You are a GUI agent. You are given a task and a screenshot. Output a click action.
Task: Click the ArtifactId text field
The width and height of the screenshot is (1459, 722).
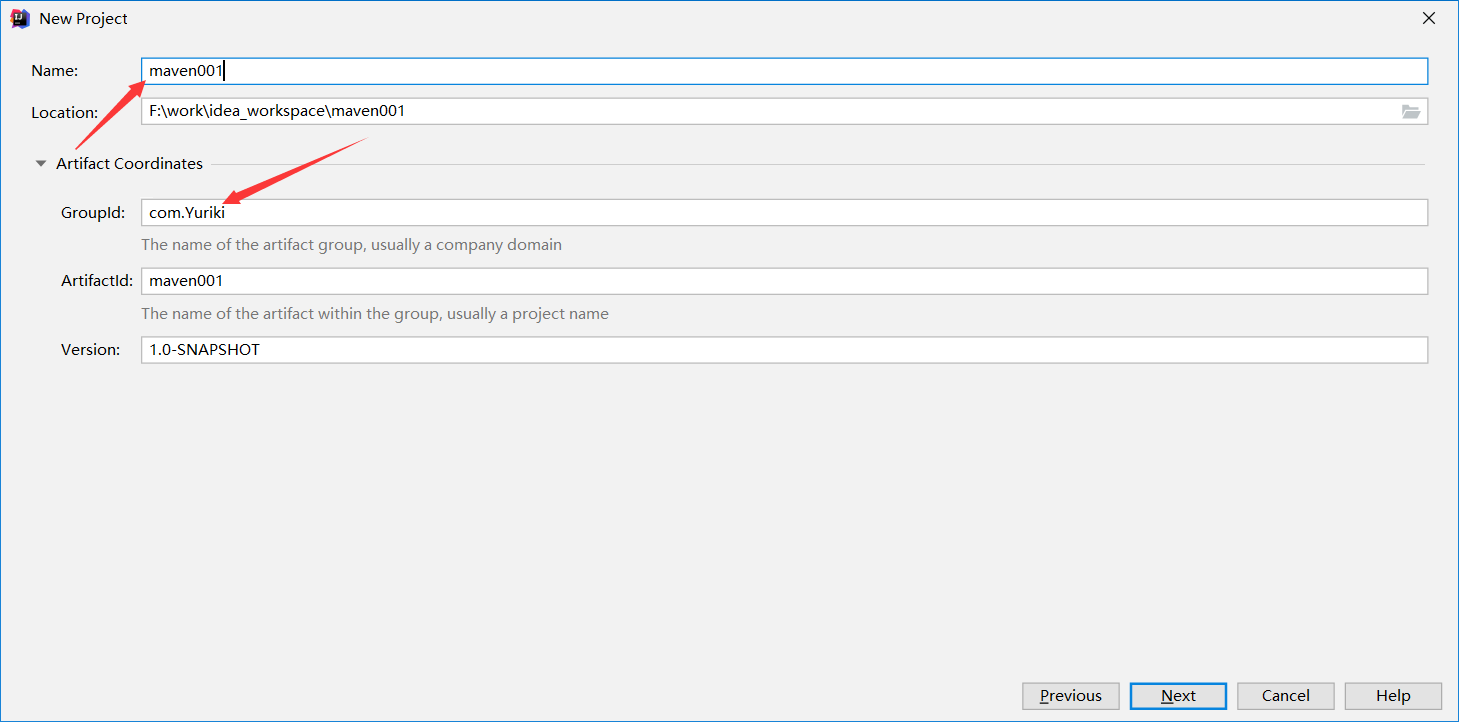click(x=784, y=282)
